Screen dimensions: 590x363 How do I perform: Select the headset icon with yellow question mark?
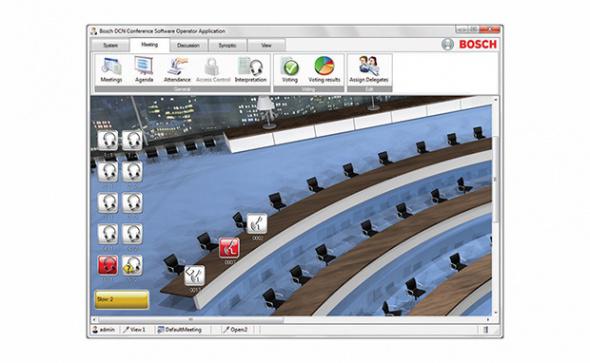click(132, 265)
